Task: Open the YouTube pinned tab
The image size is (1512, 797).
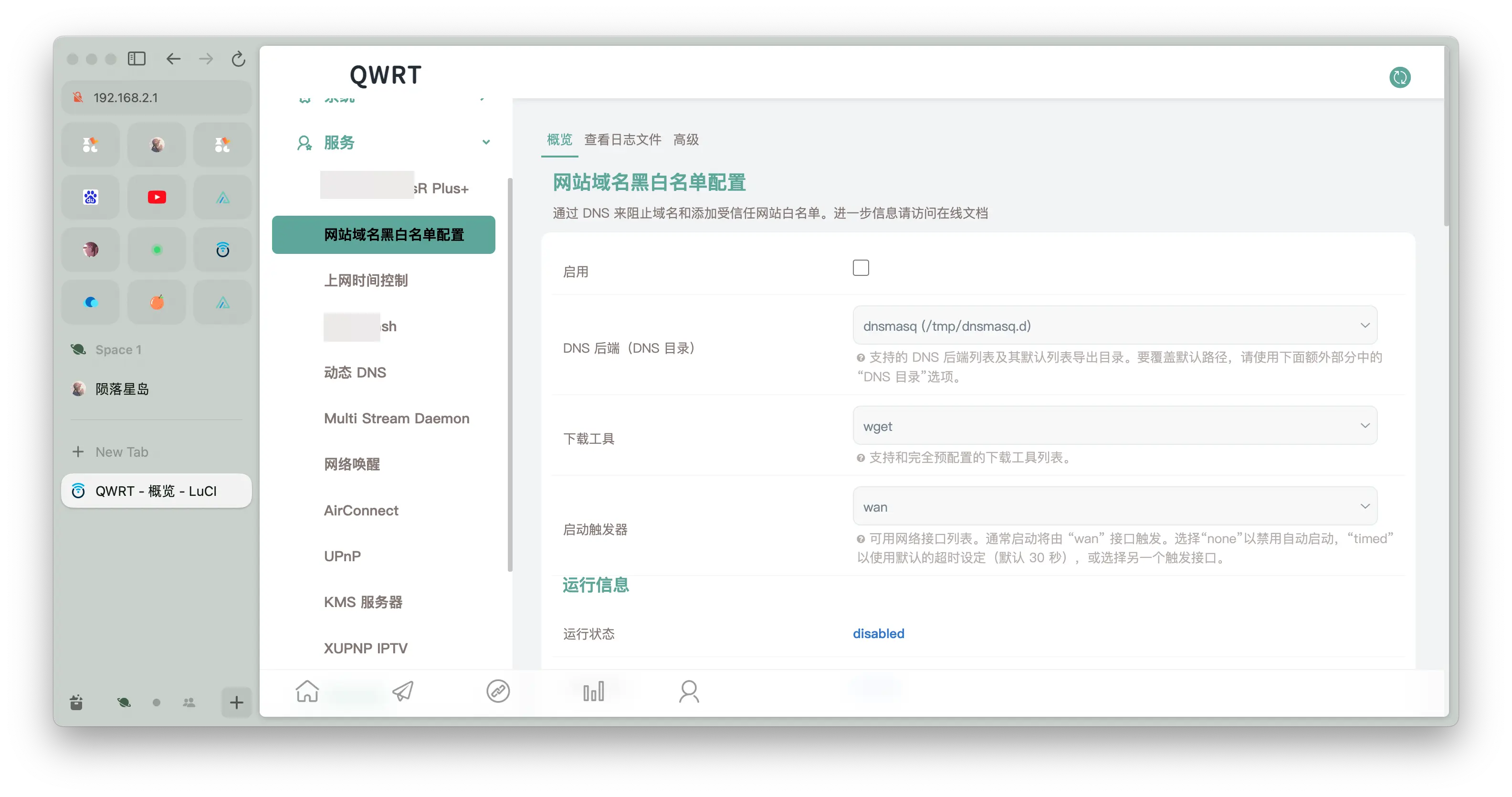Action: pos(157,197)
